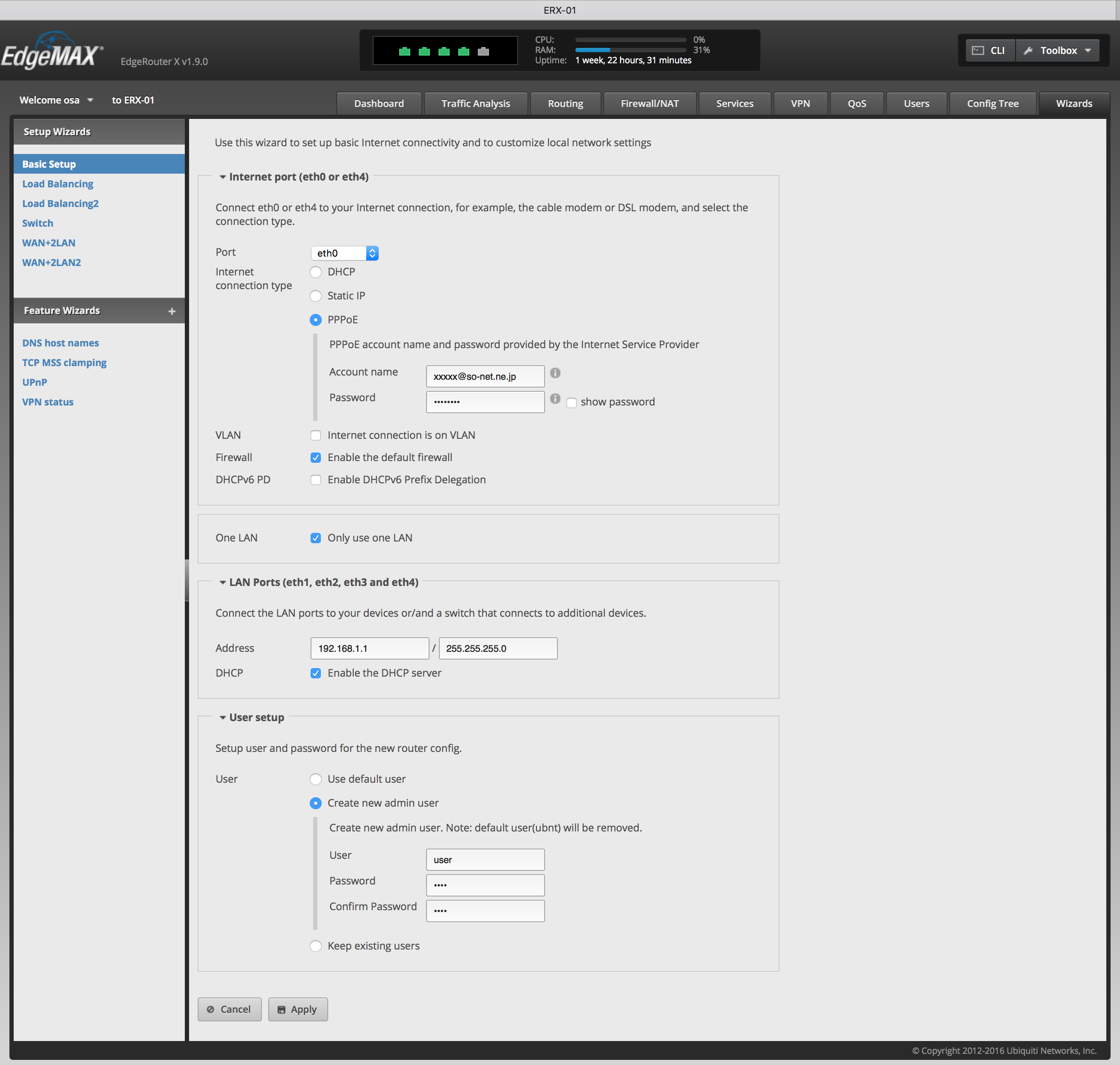Click the PPPoE Account name field
Image resolution: width=1120 pixels, height=1065 pixels.
(485, 376)
